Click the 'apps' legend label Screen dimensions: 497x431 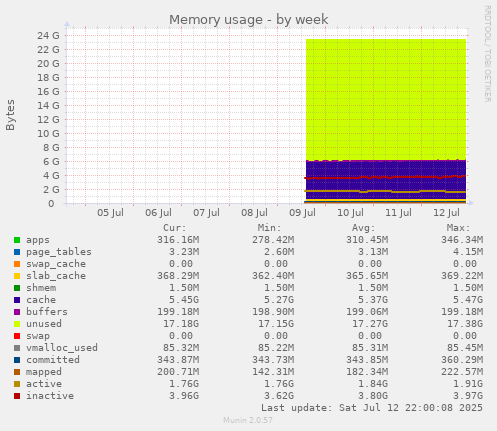(38, 240)
